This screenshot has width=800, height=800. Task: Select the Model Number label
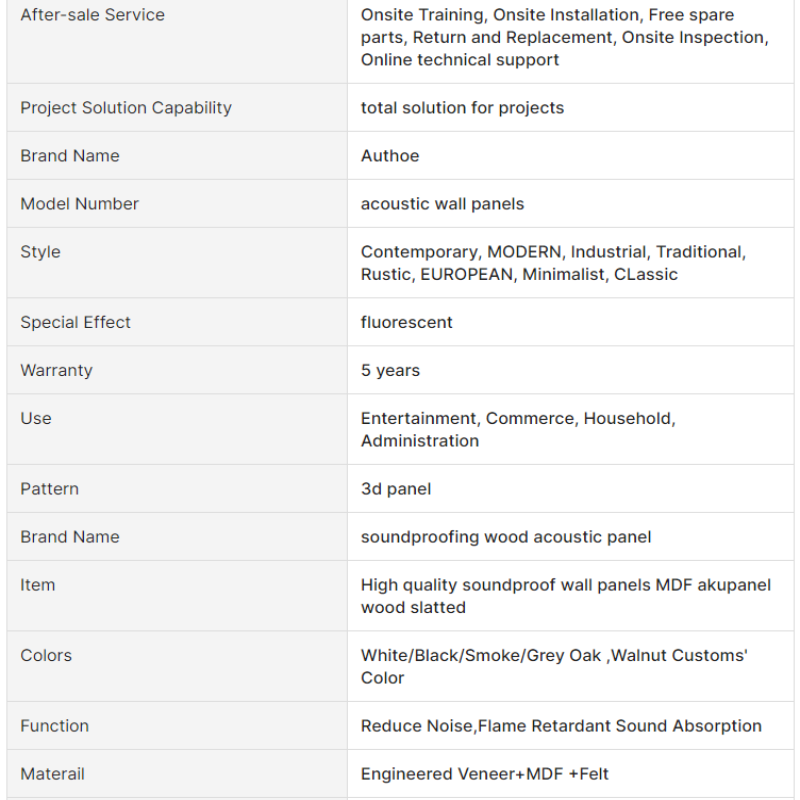pyautogui.click(x=80, y=204)
